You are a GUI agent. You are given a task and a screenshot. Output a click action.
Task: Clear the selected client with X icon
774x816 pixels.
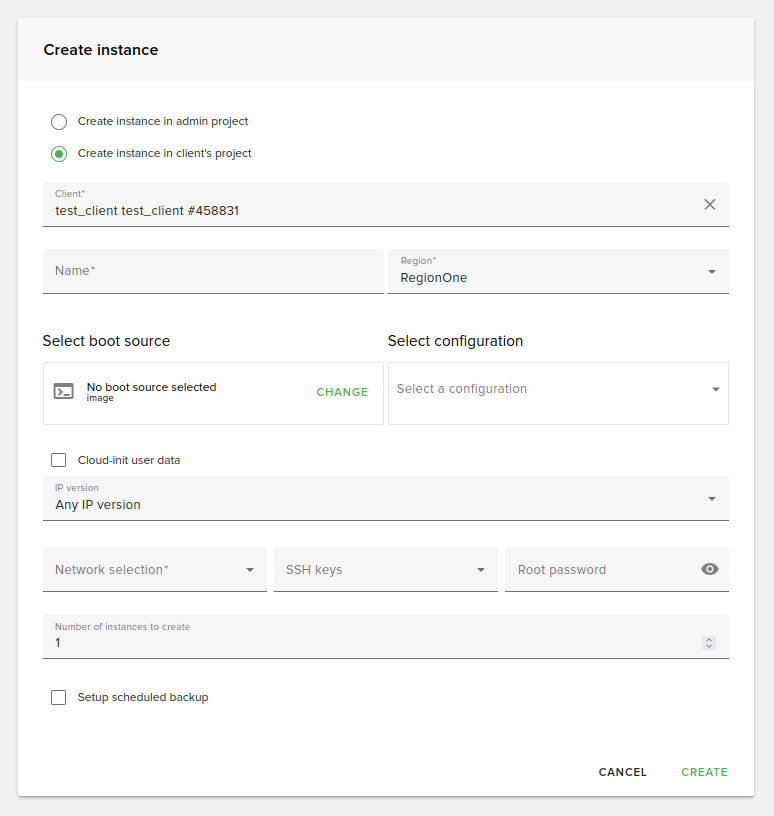(710, 204)
